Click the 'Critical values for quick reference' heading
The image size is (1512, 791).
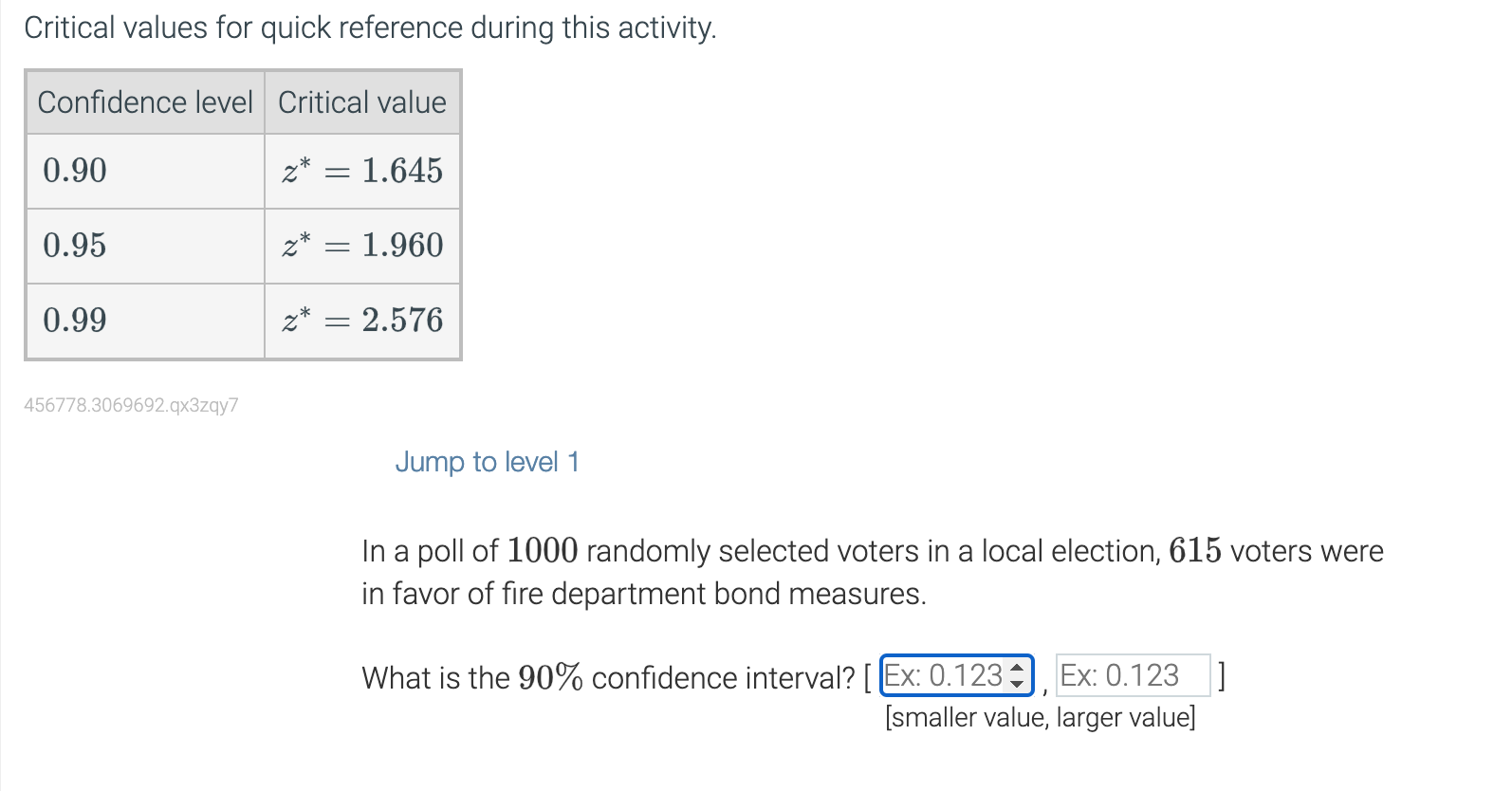(370, 28)
